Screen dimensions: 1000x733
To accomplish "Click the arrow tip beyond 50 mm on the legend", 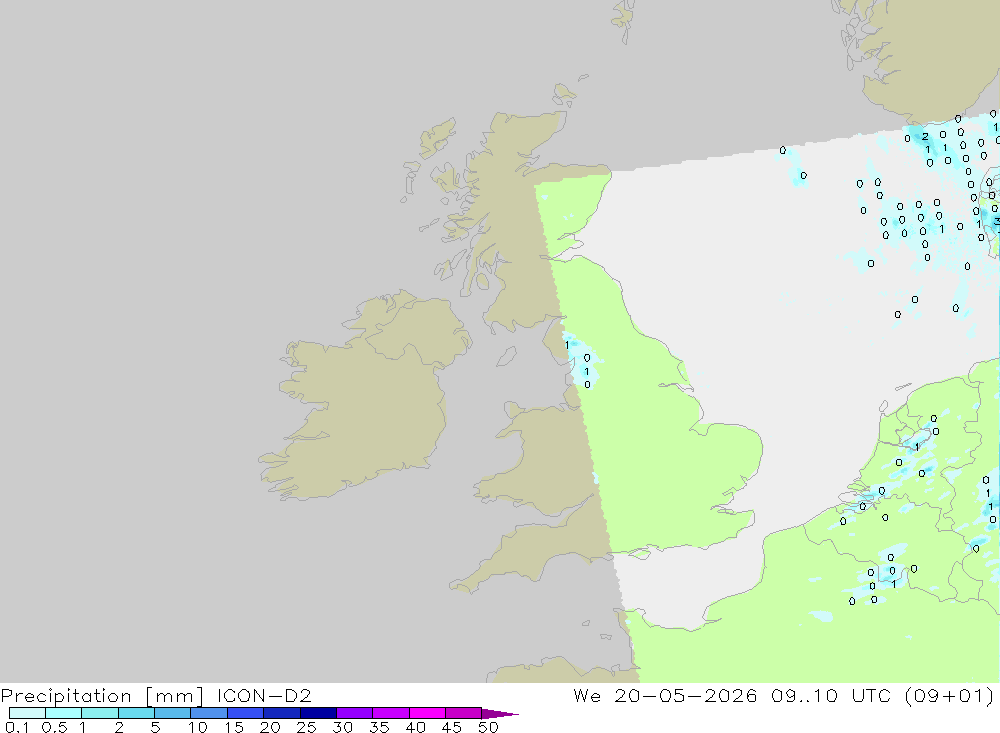I will pos(501,714).
